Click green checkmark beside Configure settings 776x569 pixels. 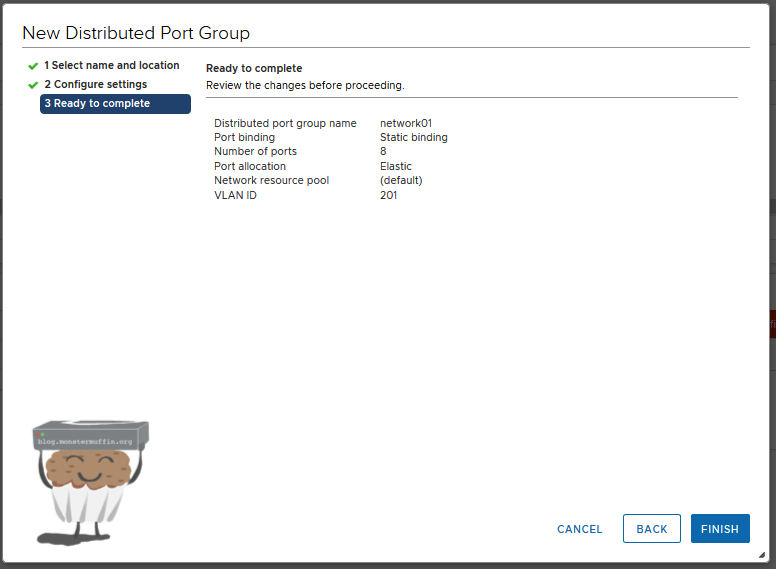(x=33, y=85)
